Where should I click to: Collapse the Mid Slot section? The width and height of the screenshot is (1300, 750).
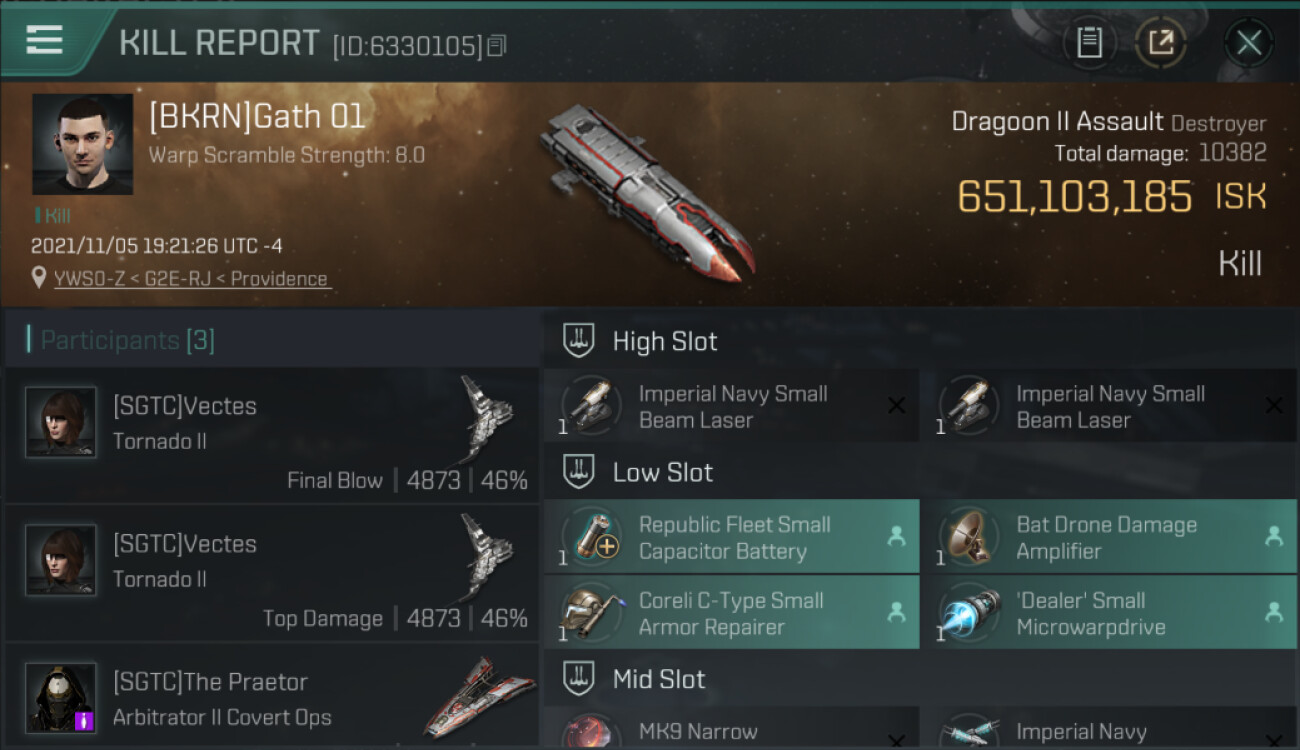coord(579,679)
